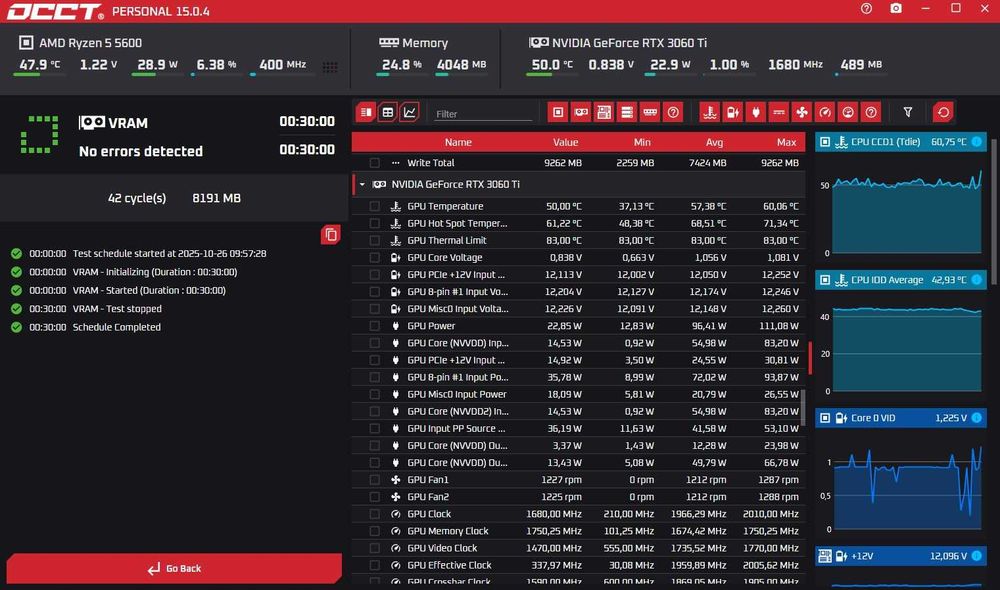Filter sensors by CPU category icon

click(x=558, y=112)
